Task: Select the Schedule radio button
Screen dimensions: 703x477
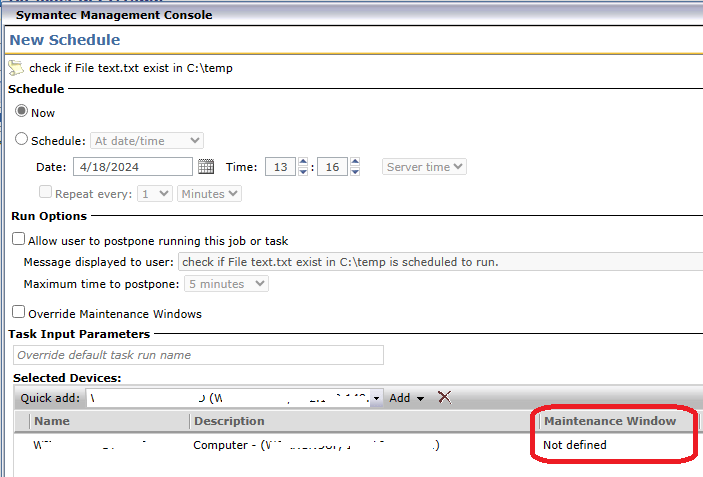Action: coord(21,140)
